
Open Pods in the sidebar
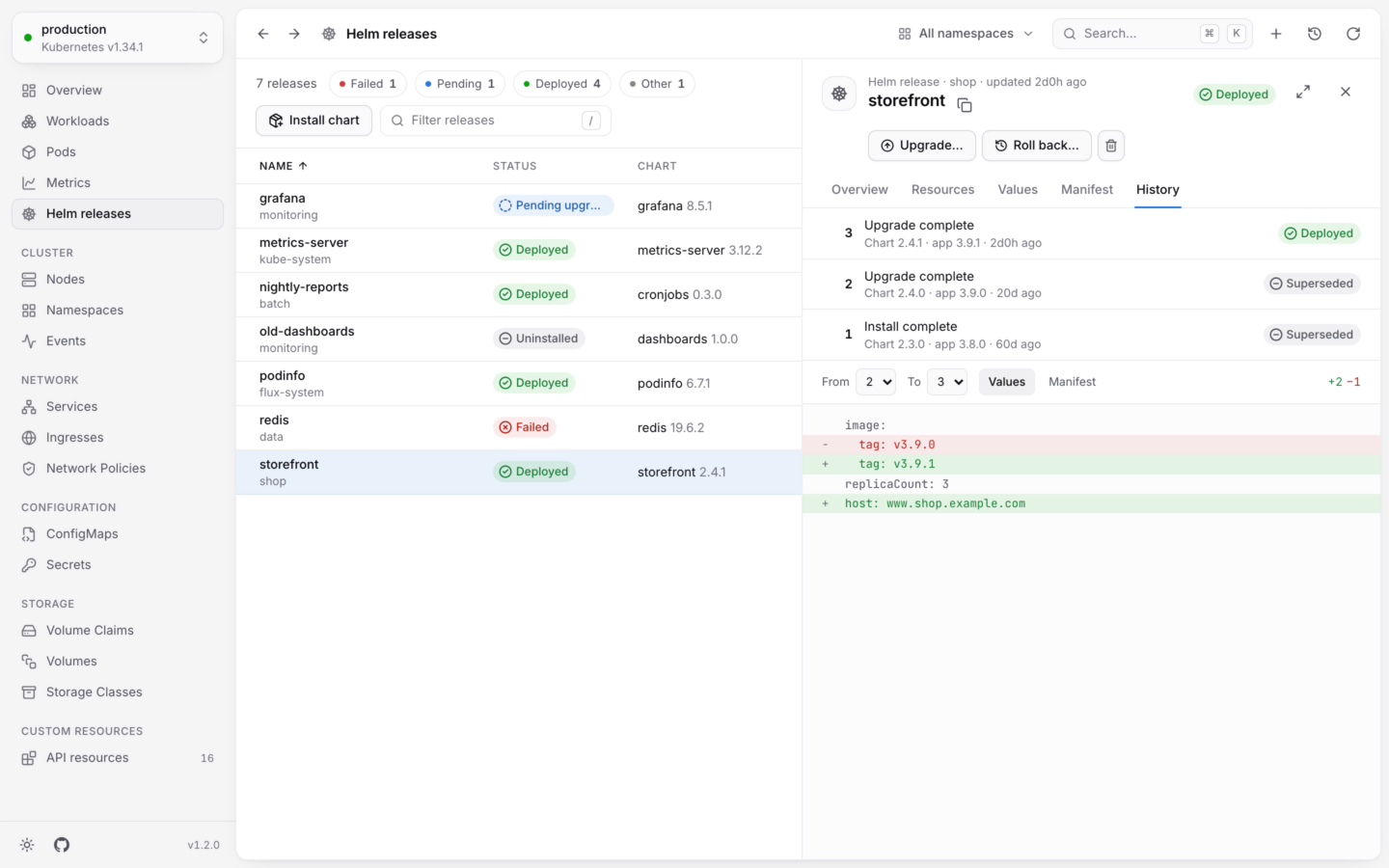coord(118,152)
